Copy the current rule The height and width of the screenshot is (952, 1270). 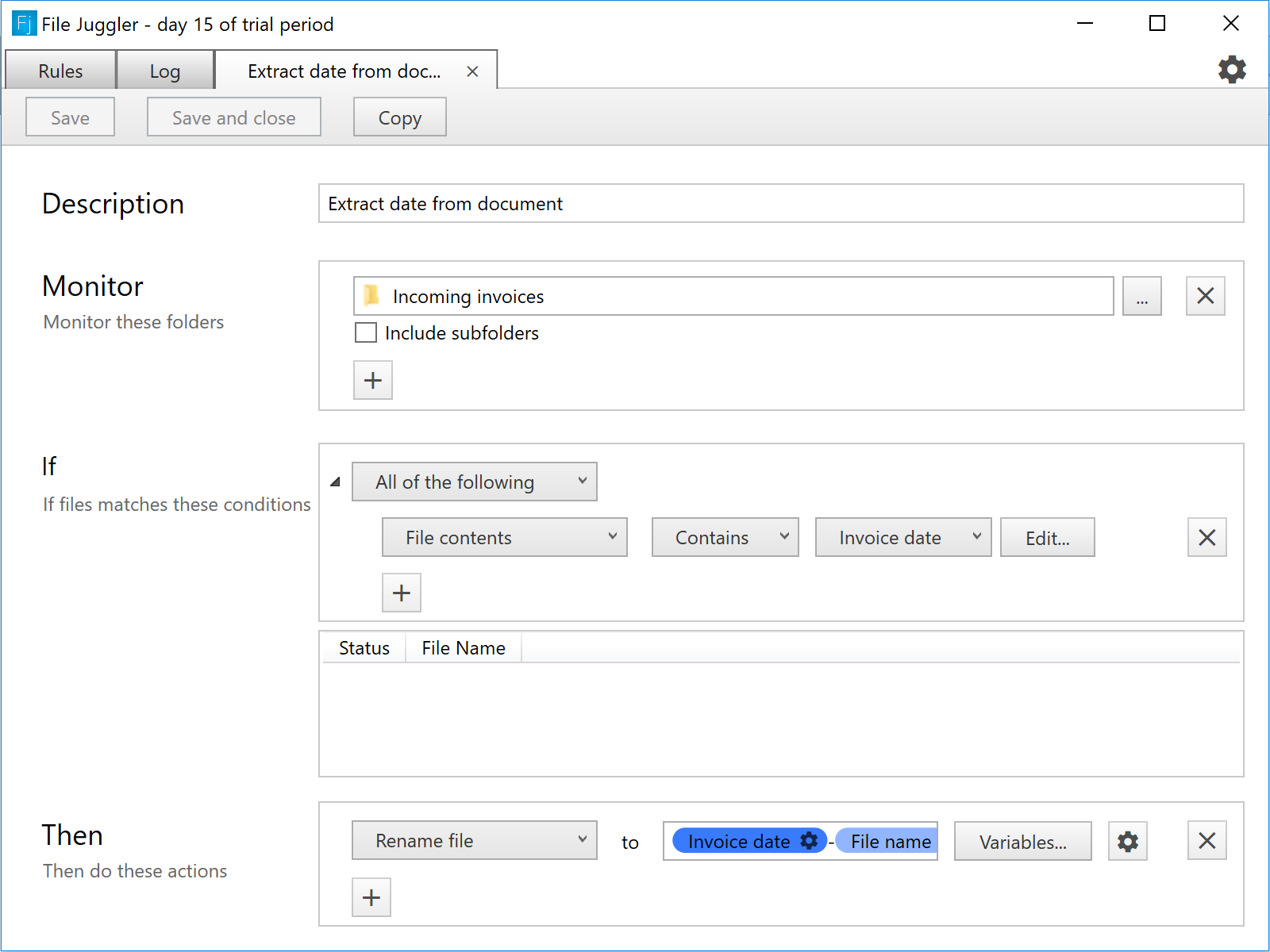click(x=400, y=117)
